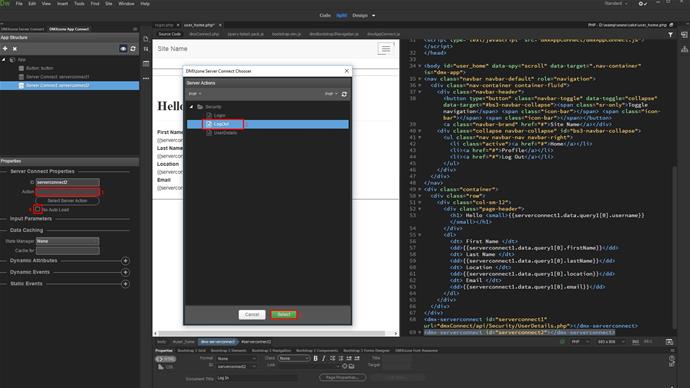This screenshot has height=388, width=690.
Task: Open the Standard workspace dropdown
Action: point(616,4)
